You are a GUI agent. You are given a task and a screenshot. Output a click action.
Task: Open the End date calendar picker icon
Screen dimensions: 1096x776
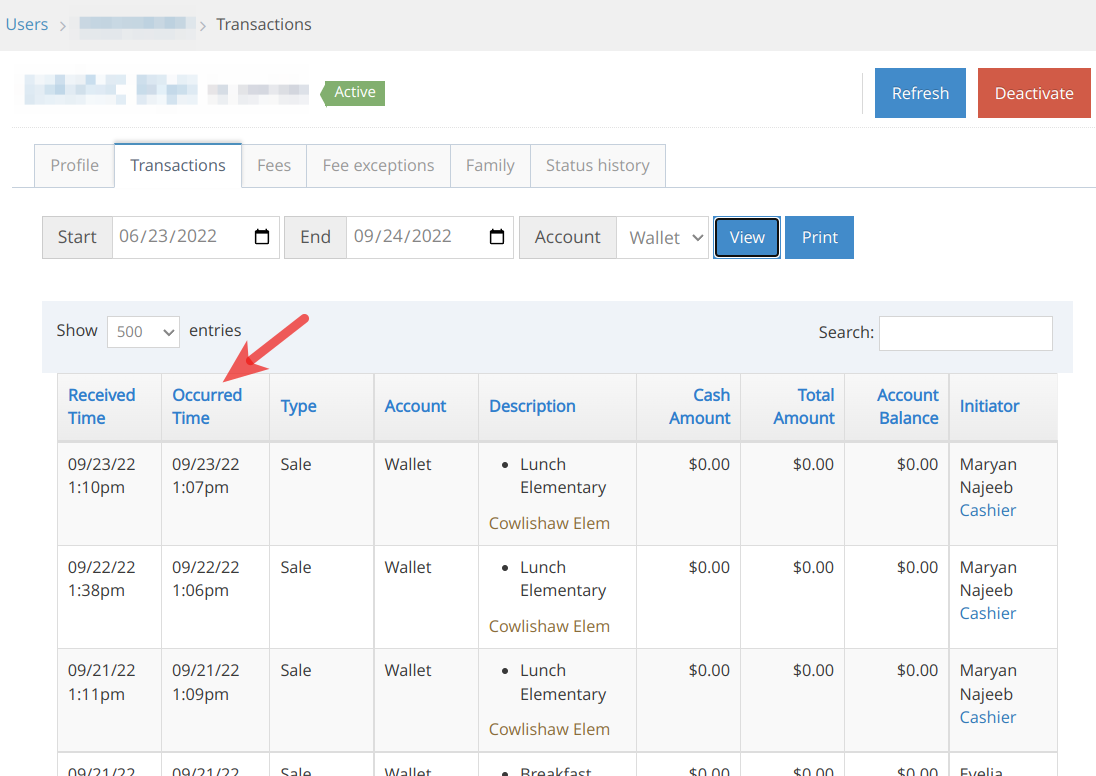497,237
